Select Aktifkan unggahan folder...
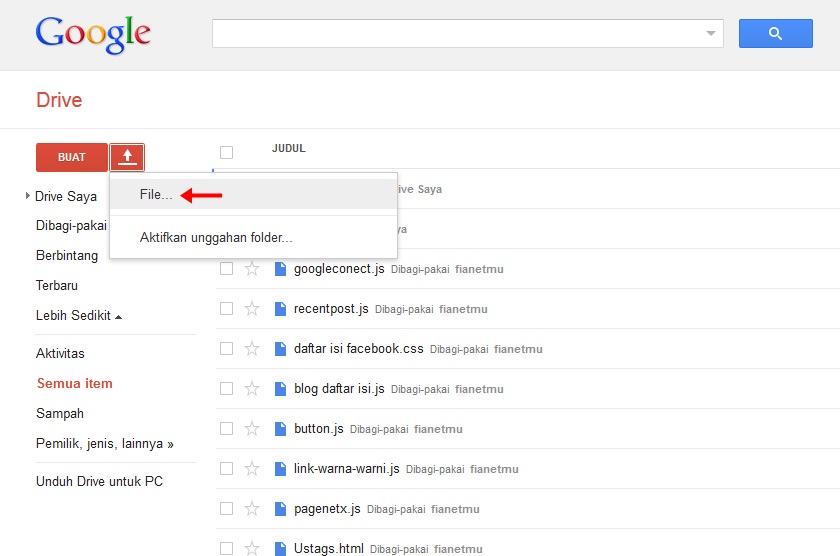 (x=253, y=237)
